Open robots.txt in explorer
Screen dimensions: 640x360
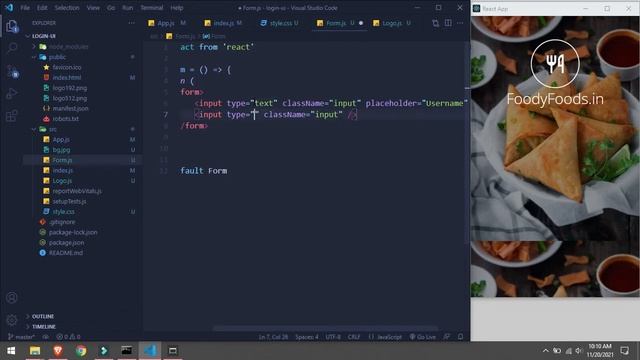pyautogui.click(x=65, y=119)
